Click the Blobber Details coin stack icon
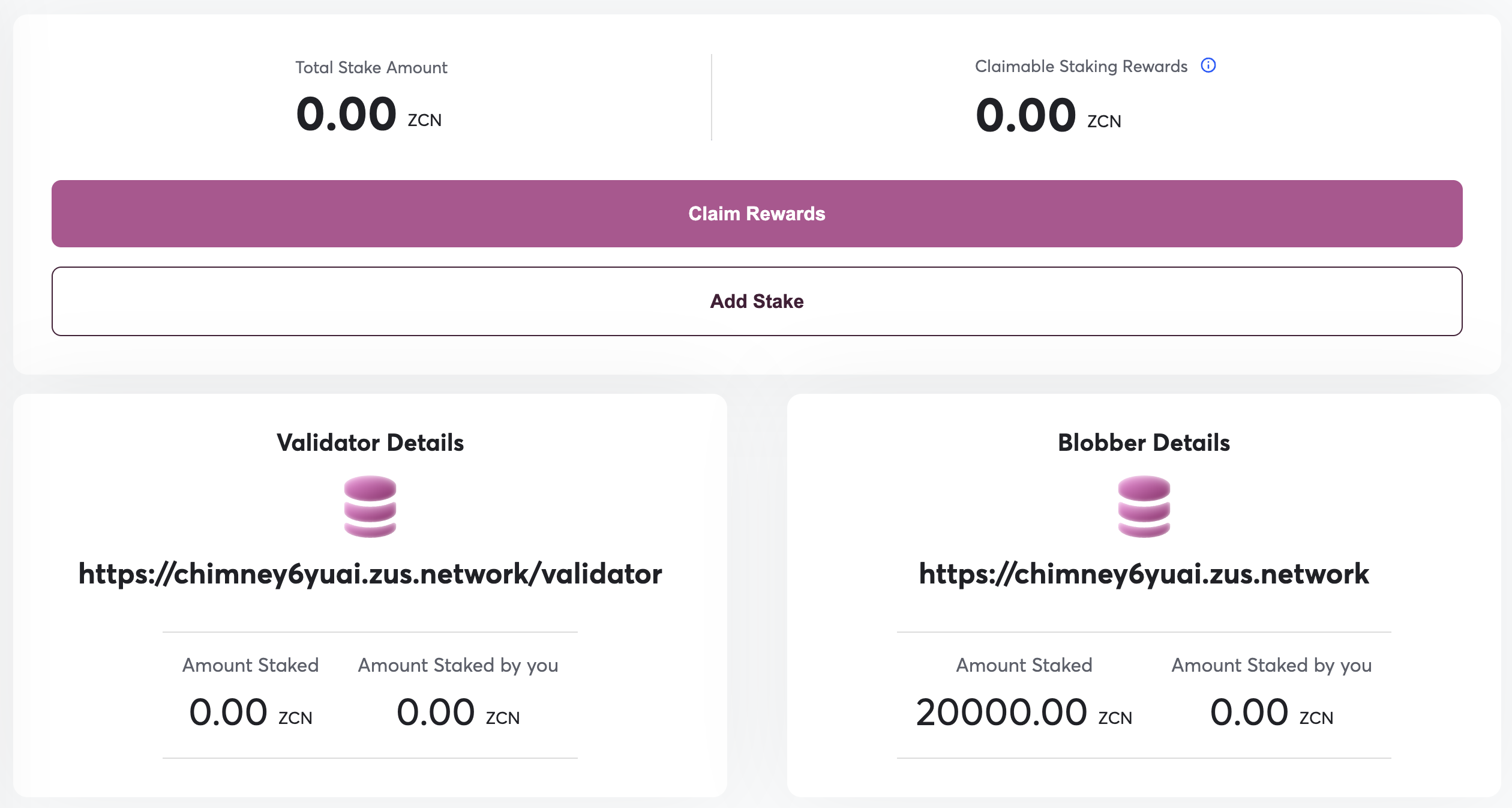This screenshot has width=1512, height=808. (x=1144, y=506)
